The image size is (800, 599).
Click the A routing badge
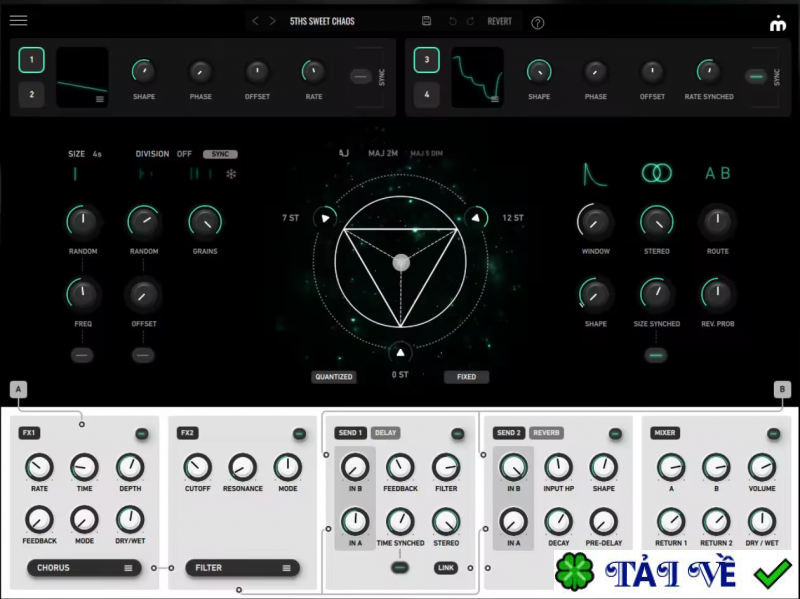(x=18, y=389)
